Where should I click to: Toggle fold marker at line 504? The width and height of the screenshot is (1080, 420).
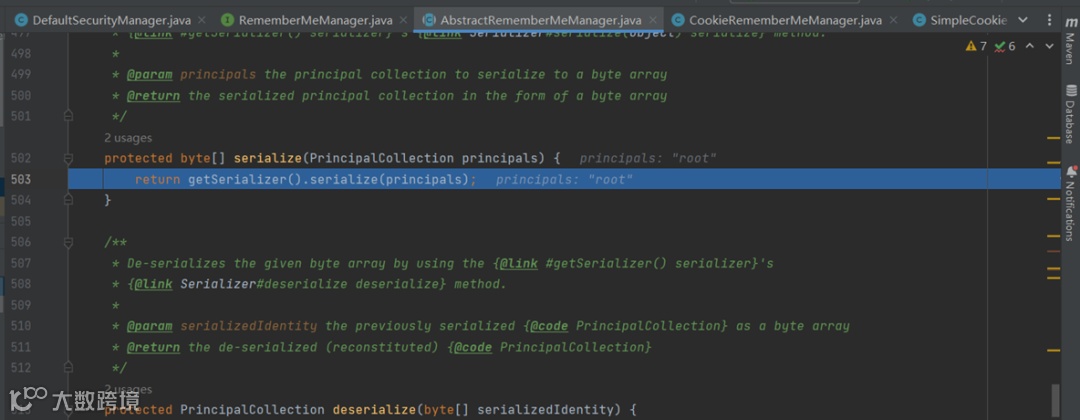(68, 200)
